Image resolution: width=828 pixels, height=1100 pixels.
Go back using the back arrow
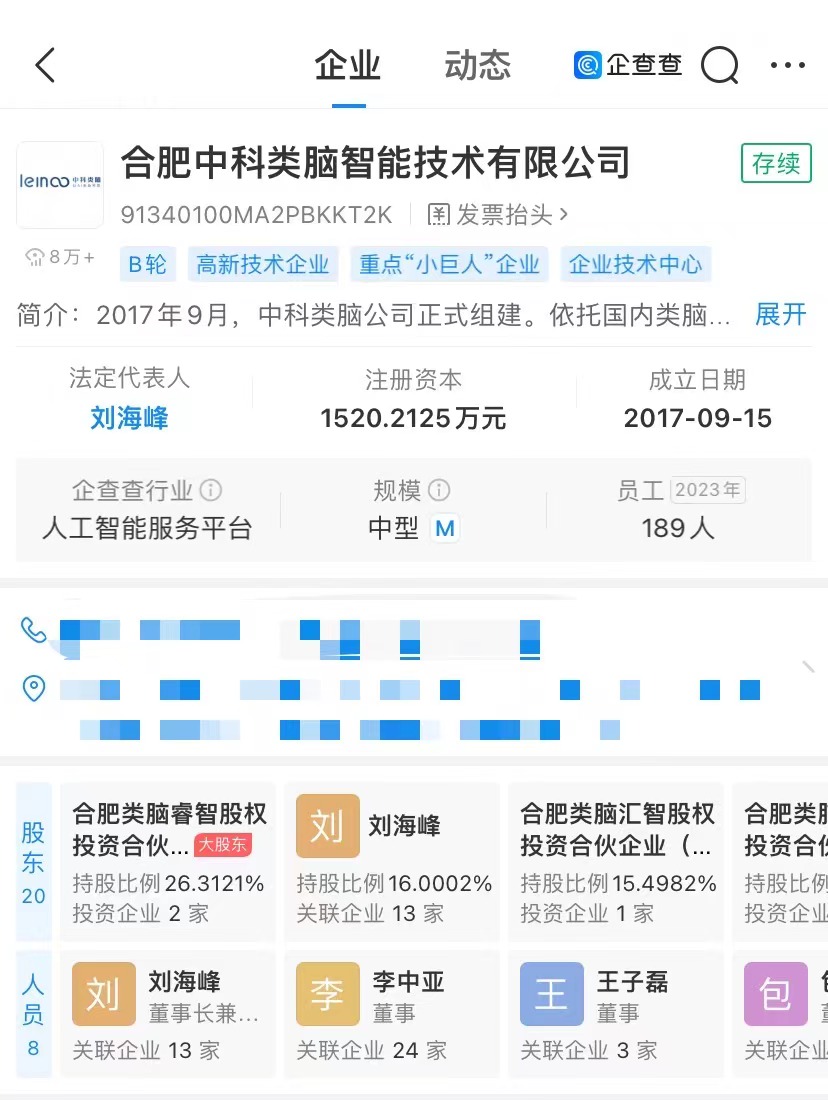[x=45, y=65]
